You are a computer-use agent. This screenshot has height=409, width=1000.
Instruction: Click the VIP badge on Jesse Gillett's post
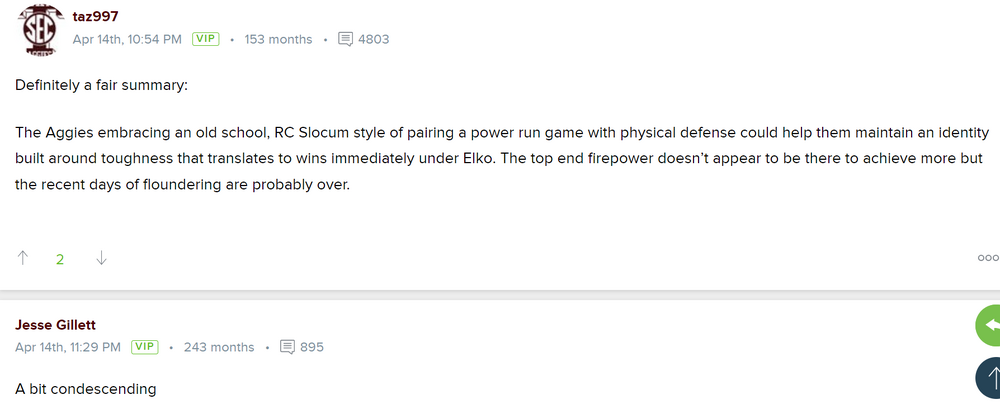pyautogui.click(x=146, y=347)
